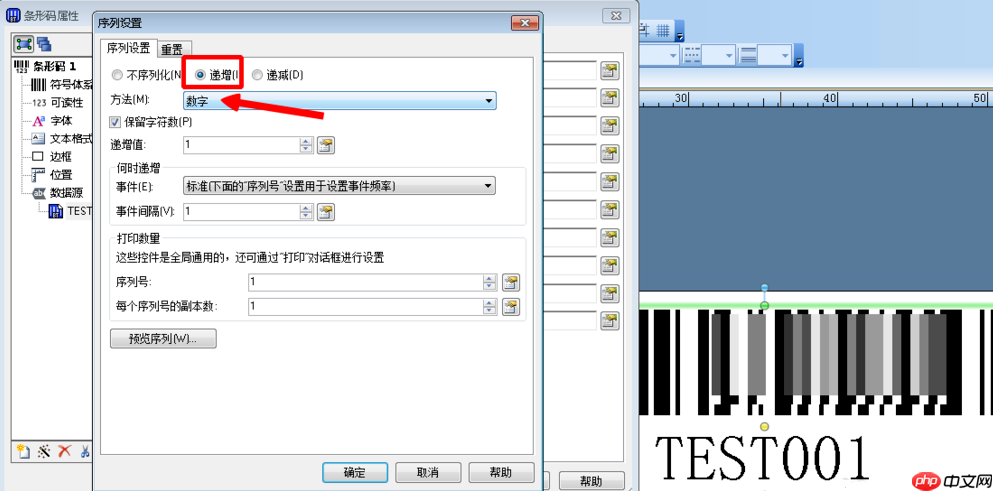Increase 序列号 with up spinner arrow

pyautogui.click(x=490, y=278)
